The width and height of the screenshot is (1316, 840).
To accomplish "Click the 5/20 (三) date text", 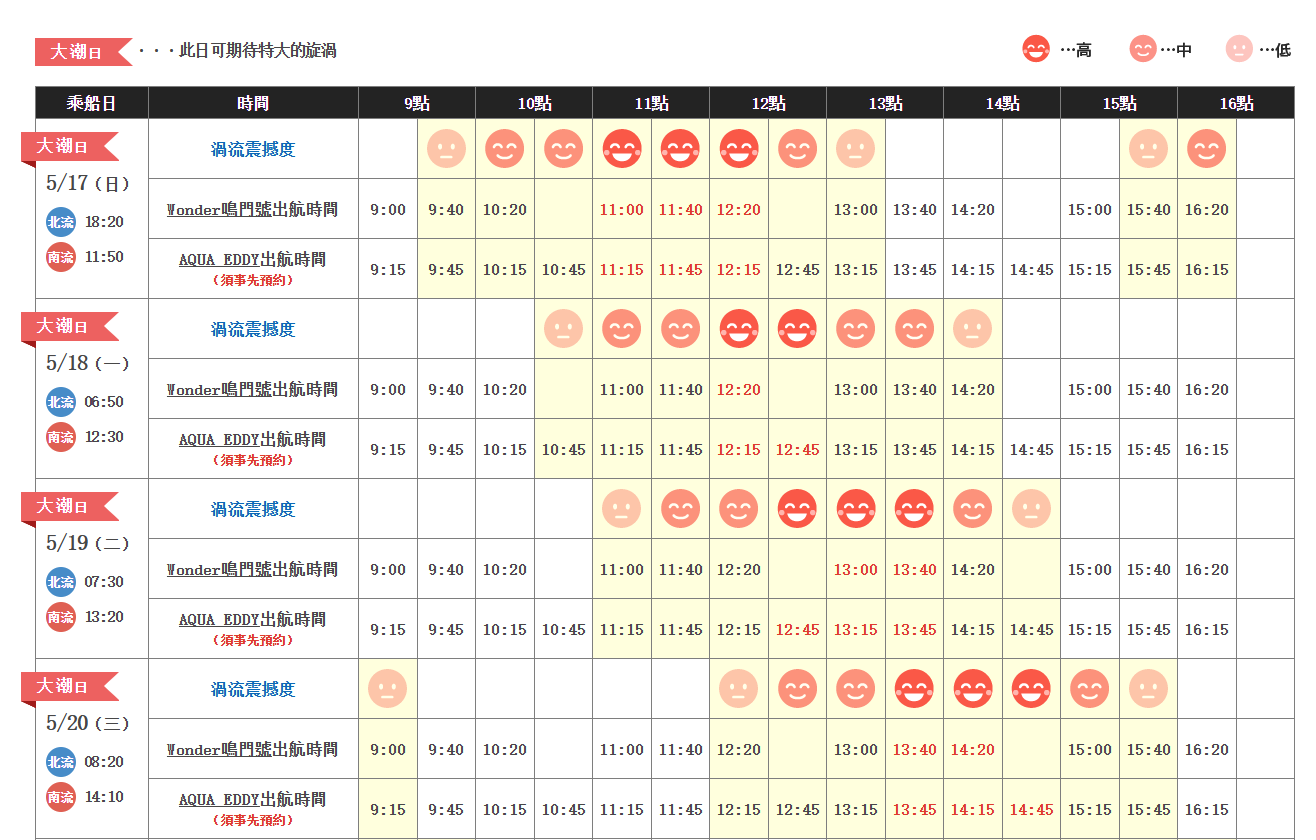I will tap(88, 723).
